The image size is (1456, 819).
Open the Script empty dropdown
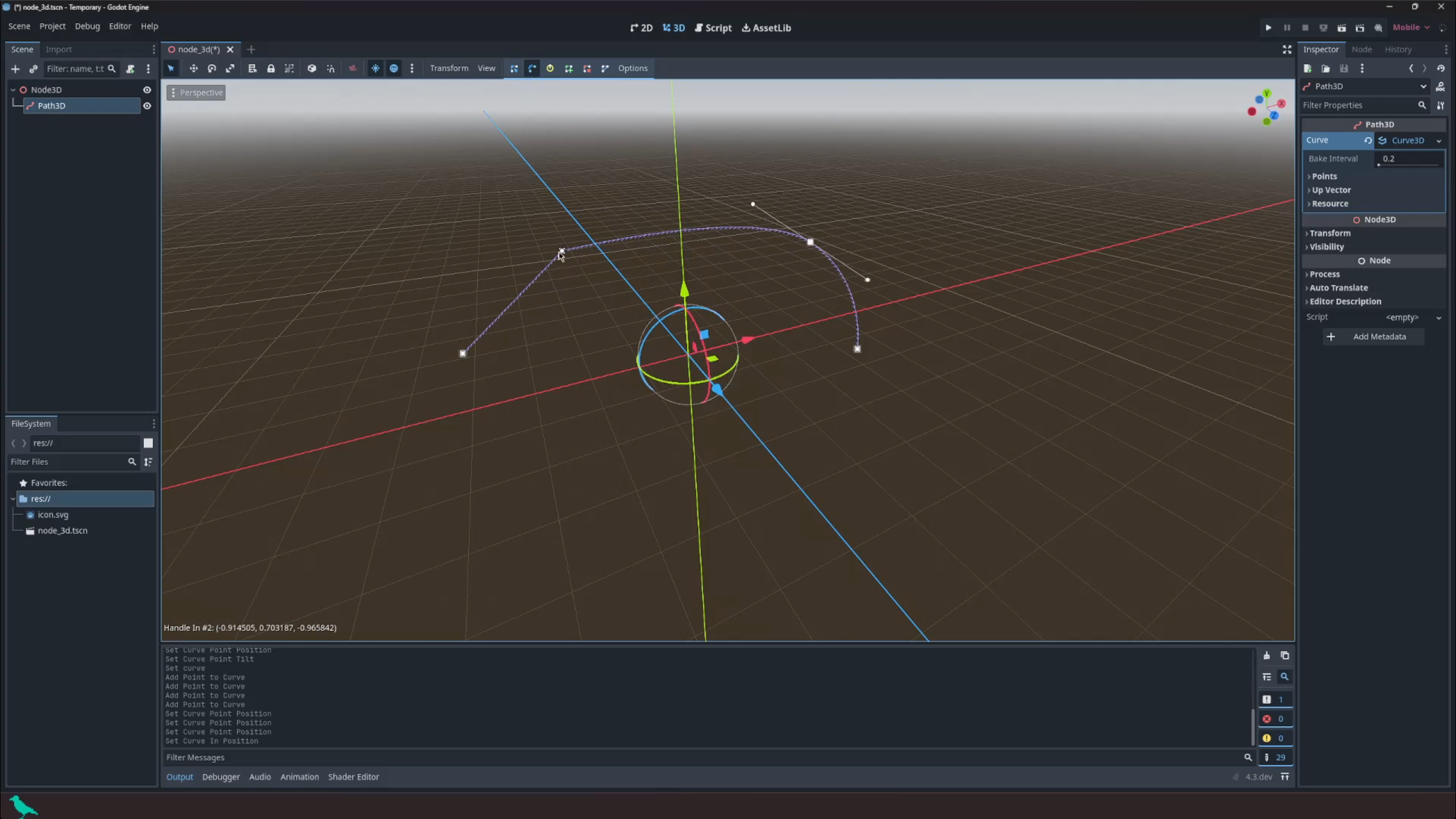coord(1413,317)
